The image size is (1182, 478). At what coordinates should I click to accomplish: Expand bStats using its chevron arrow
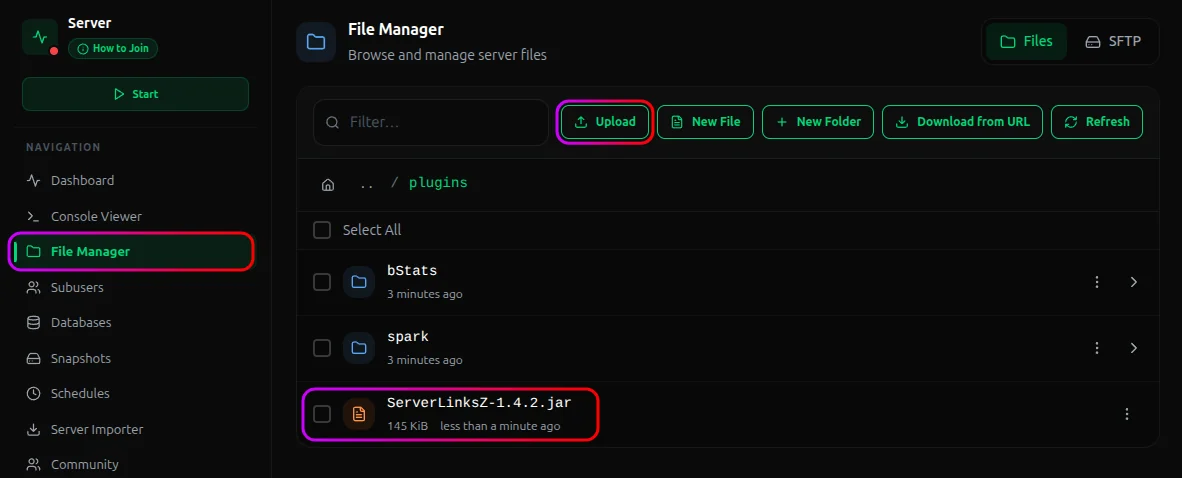1134,282
